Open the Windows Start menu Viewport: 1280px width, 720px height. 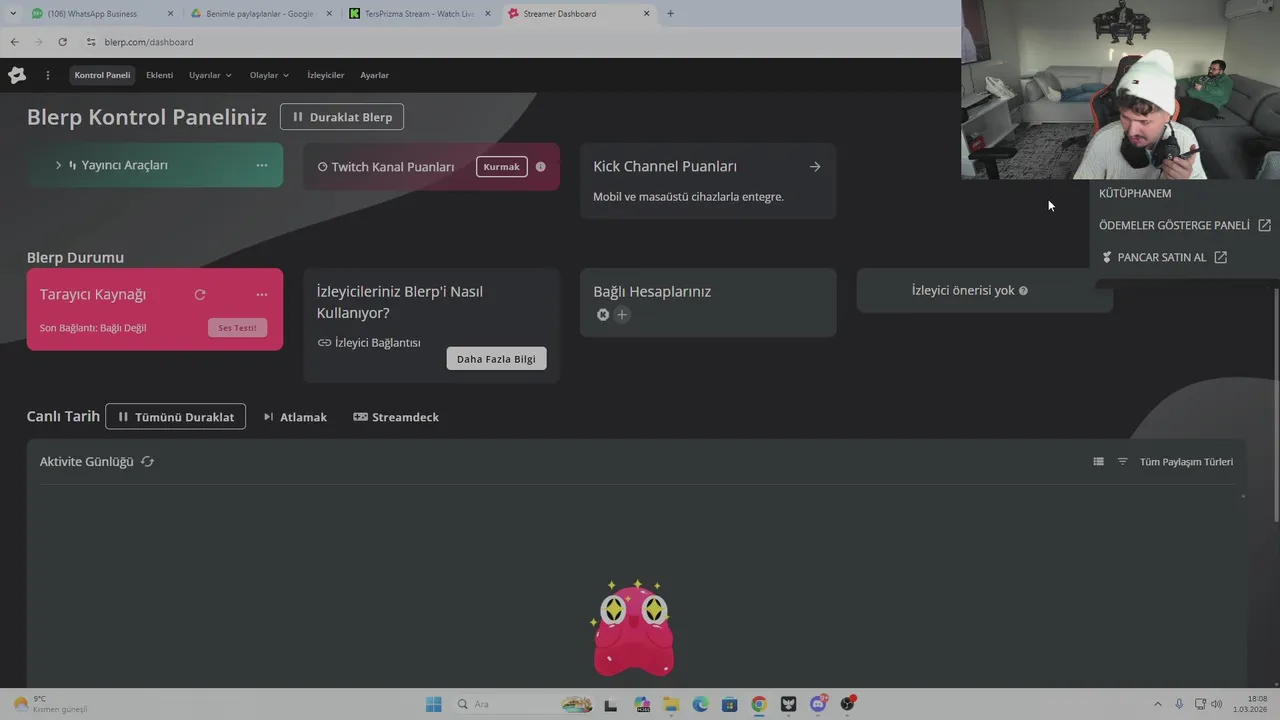pos(433,704)
